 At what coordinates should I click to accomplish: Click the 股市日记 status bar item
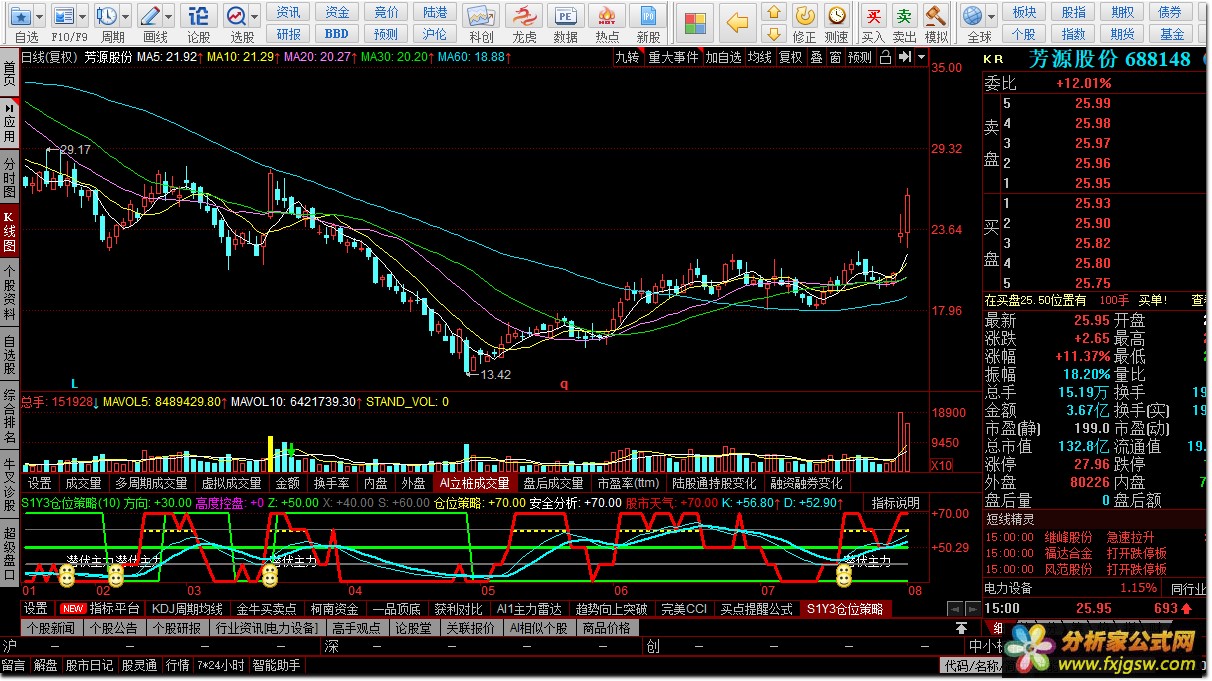[x=89, y=665]
